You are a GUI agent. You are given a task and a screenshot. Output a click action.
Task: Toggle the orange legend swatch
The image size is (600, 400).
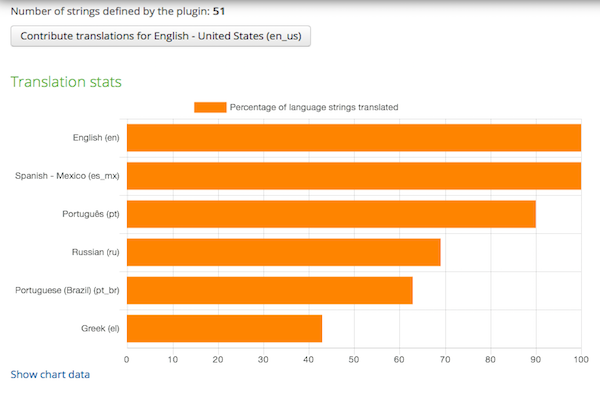click(210, 107)
